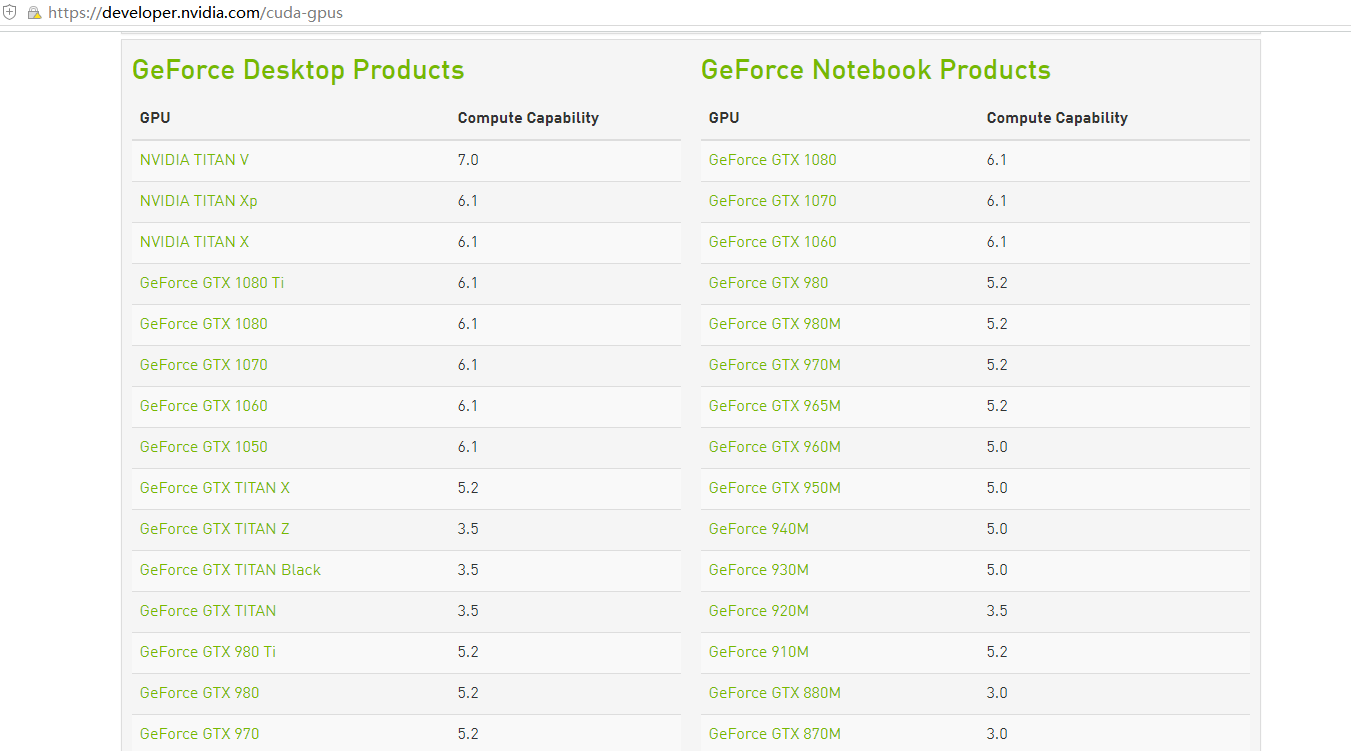Screen dimensions: 1351x751
Task: Click the GeForce 910M link
Action: 759,652
